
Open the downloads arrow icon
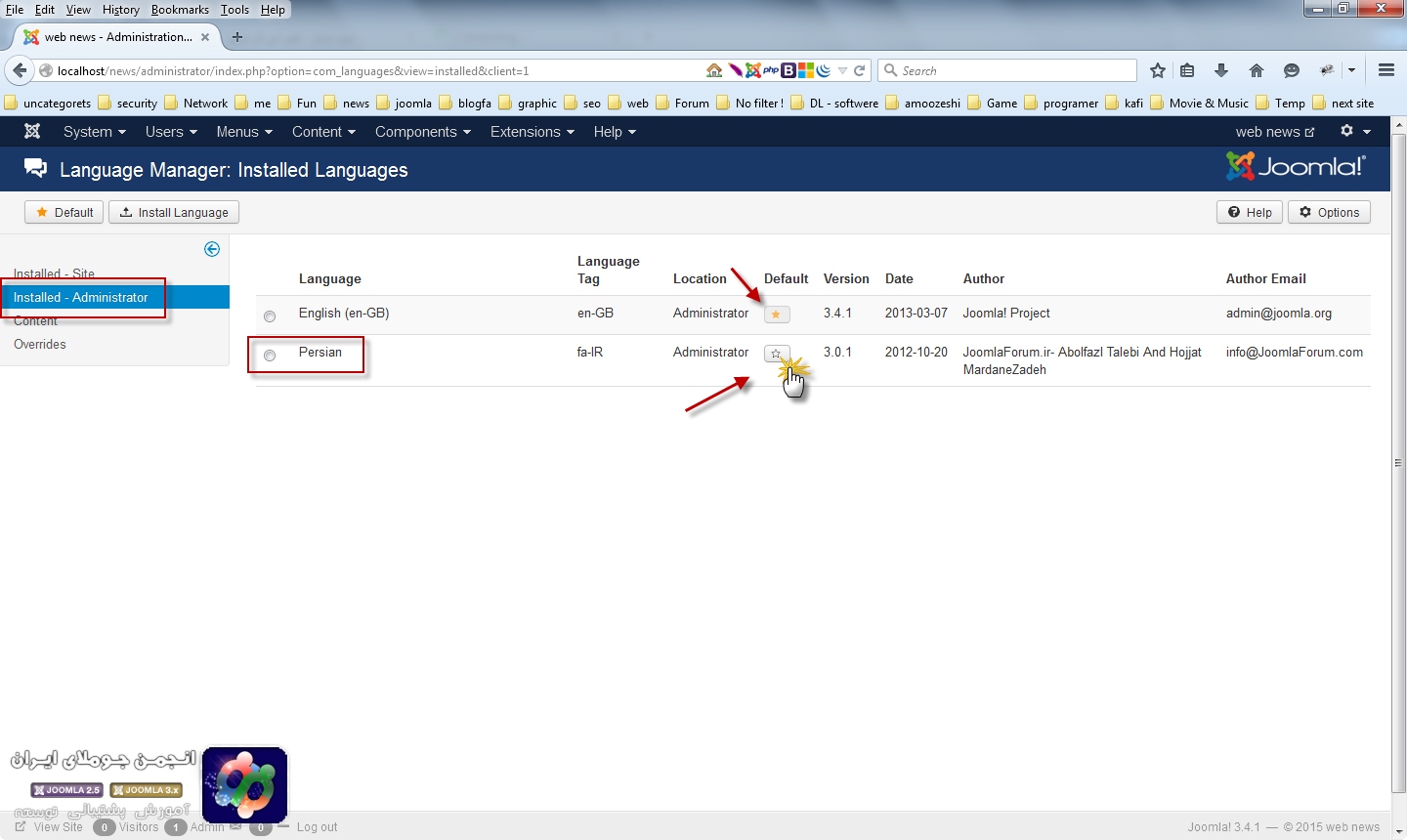click(x=1221, y=70)
